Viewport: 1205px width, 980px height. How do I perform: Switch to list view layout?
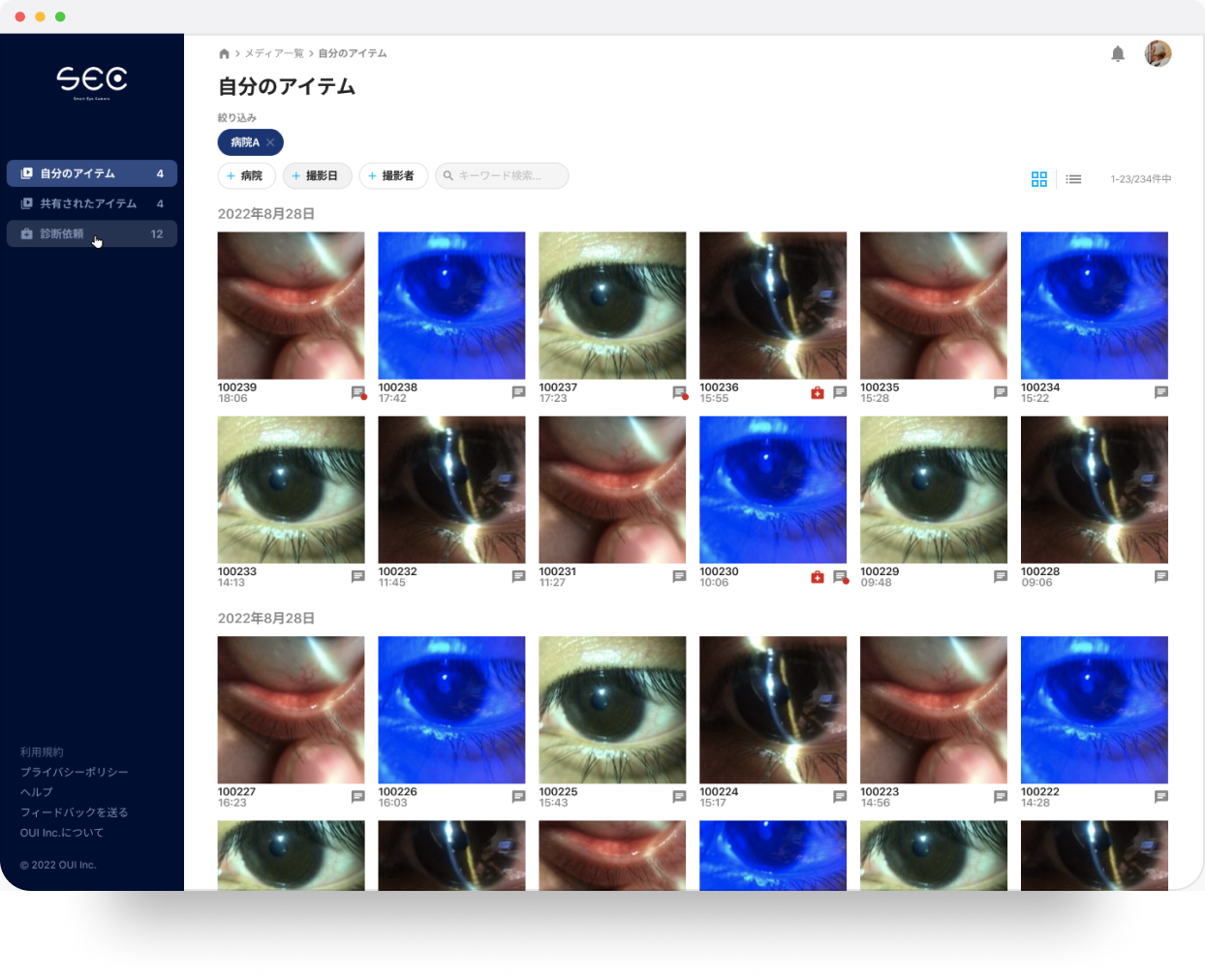tap(1073, 179)
